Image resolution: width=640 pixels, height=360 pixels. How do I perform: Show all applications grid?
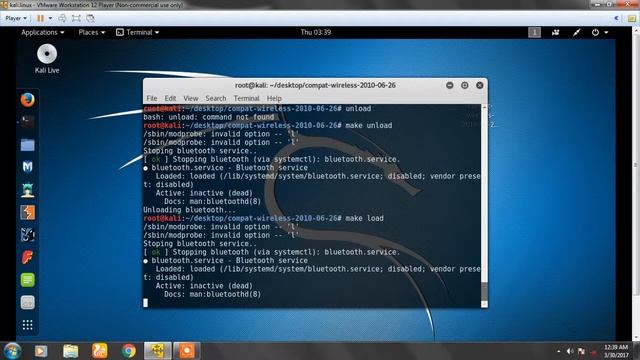(27, 325)
